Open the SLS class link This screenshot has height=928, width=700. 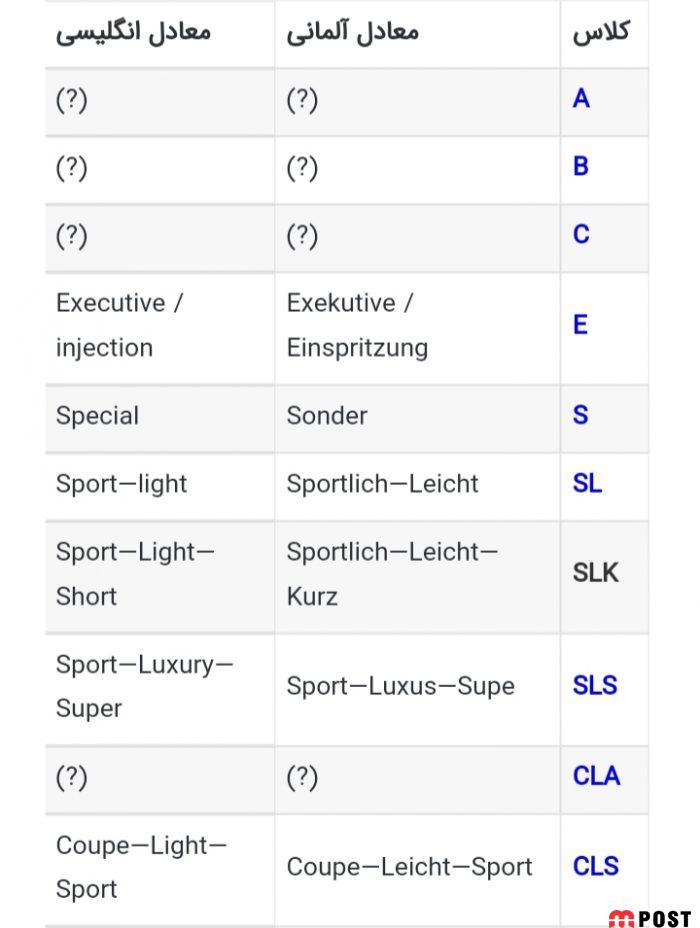click(x=595, y=686)
